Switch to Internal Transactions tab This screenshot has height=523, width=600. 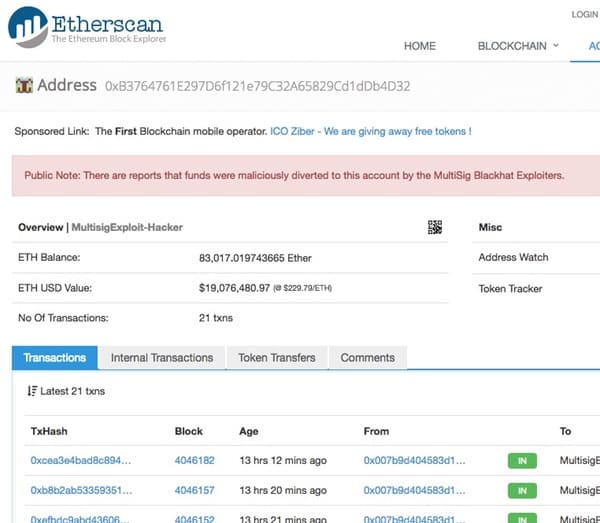coord(162,358)
